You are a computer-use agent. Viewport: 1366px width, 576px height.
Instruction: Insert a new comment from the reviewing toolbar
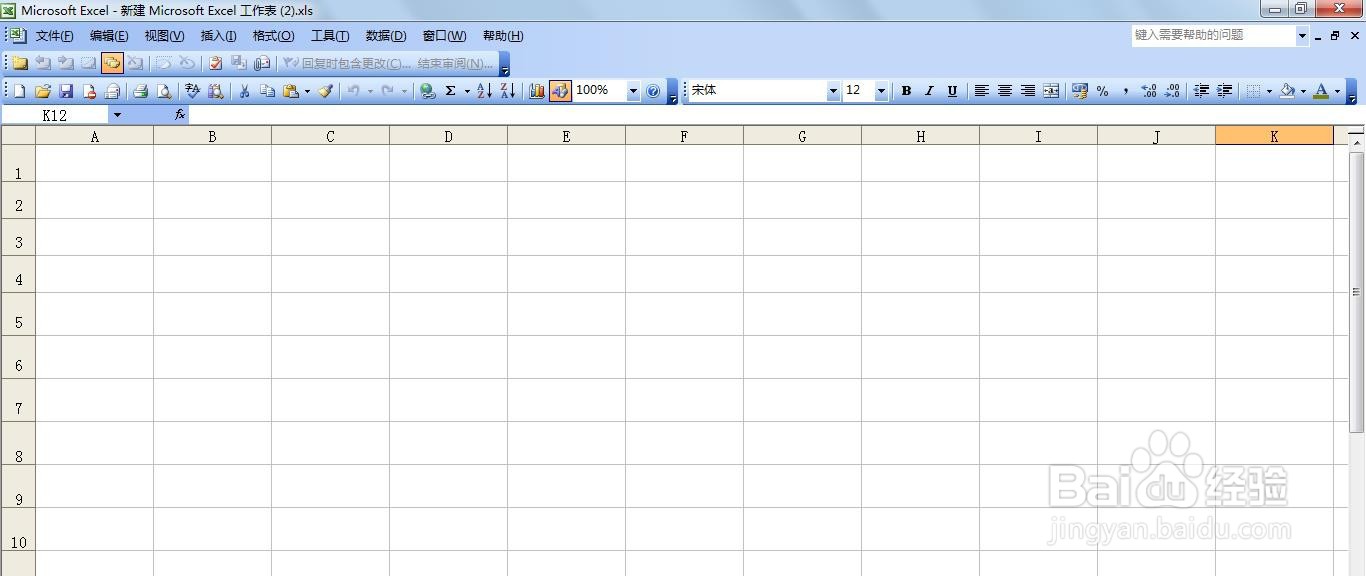point(19,63)
